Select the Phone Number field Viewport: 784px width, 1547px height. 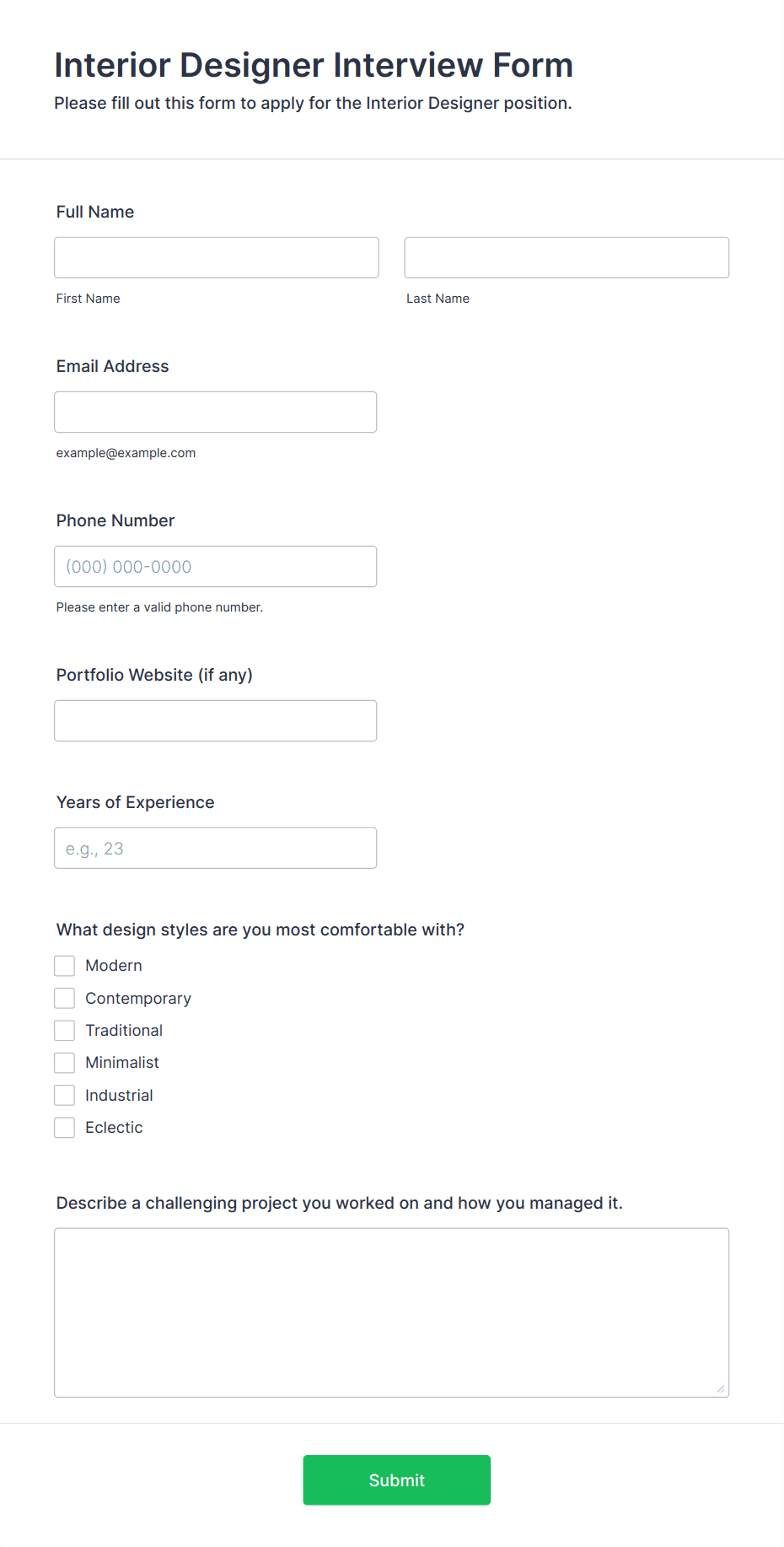click(x=216, y=566)
